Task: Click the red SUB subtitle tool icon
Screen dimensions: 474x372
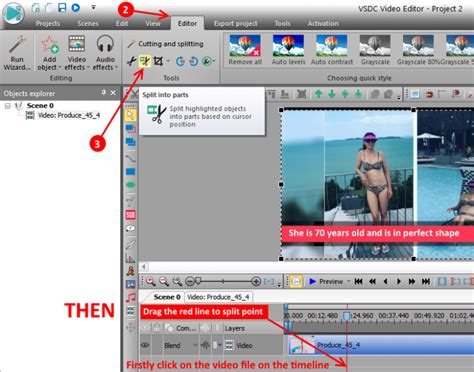Action: click(130, 215)
